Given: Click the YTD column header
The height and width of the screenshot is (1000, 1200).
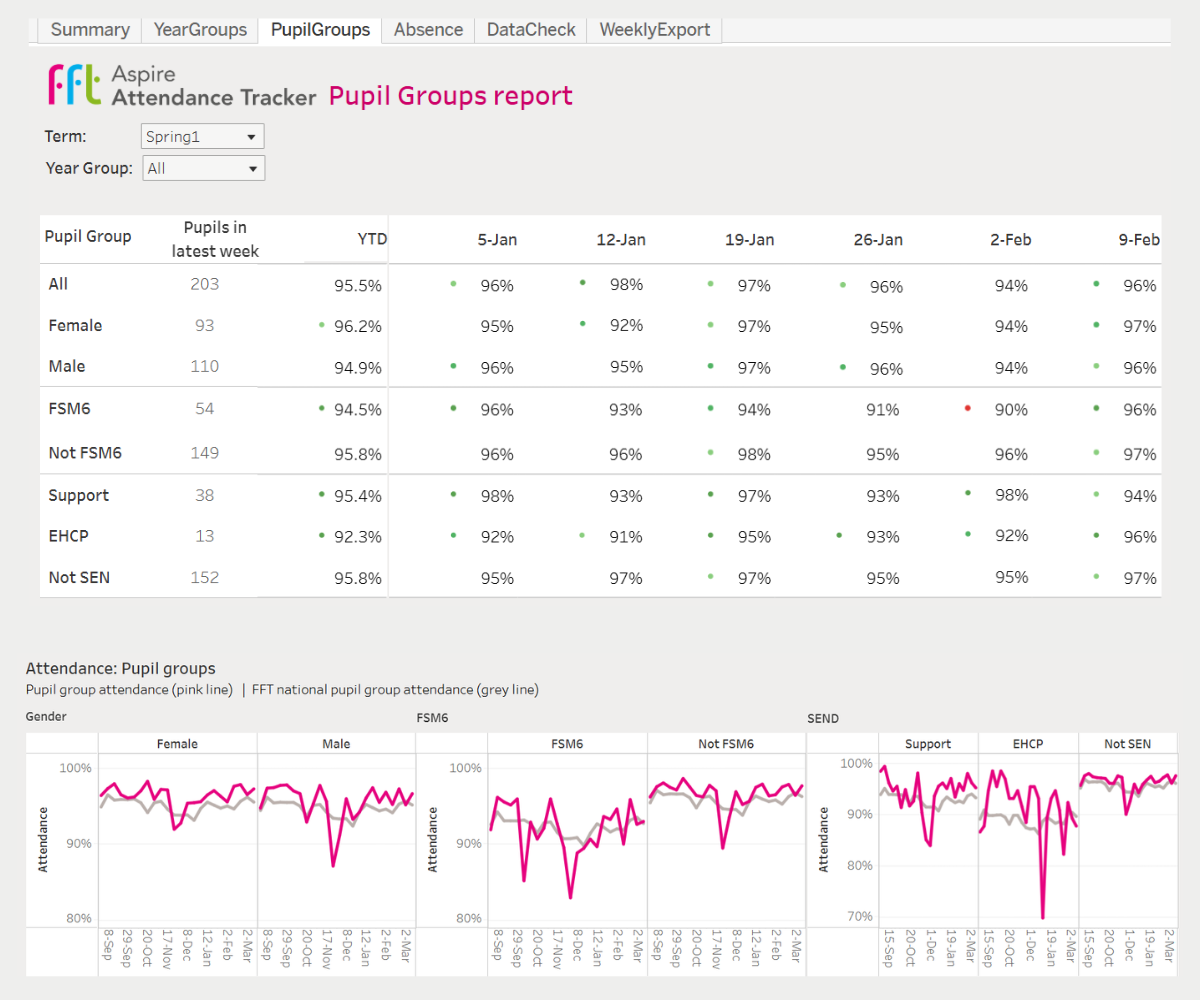Looking at the screenshot, I should pyautogui.click(x=371, y=239).
